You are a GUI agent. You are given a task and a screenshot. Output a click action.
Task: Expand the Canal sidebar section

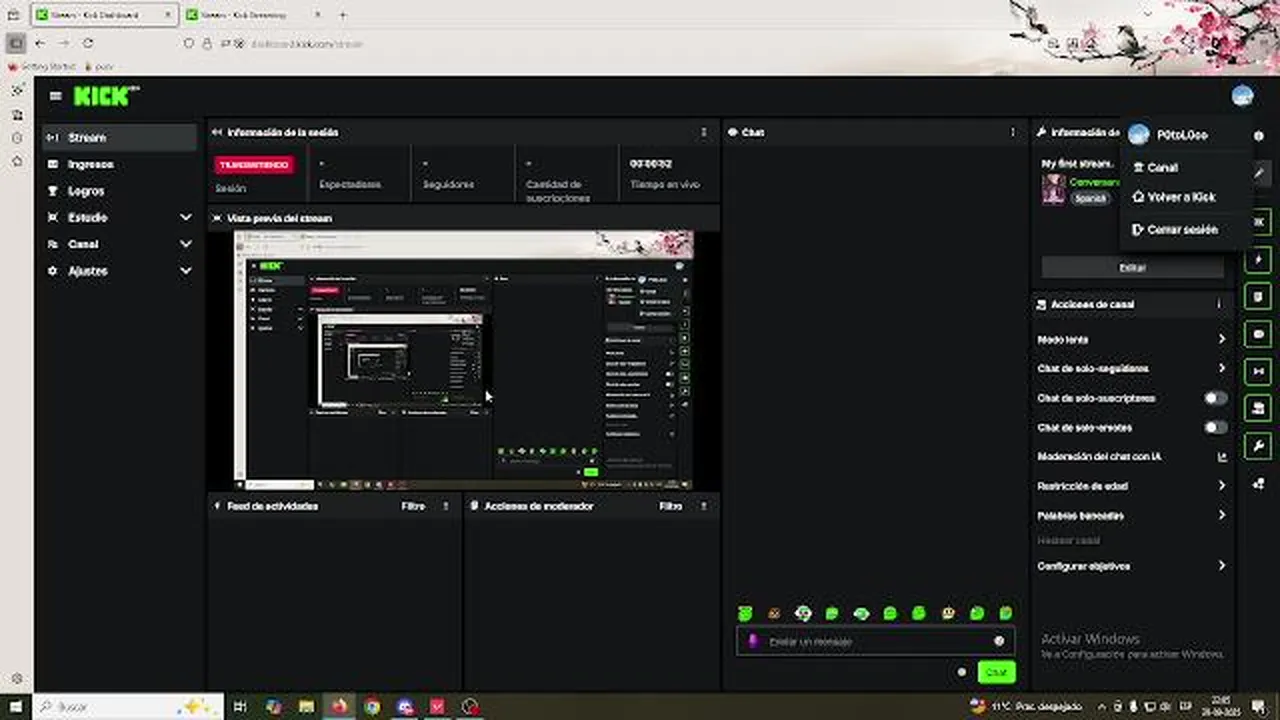coord(120,244)
